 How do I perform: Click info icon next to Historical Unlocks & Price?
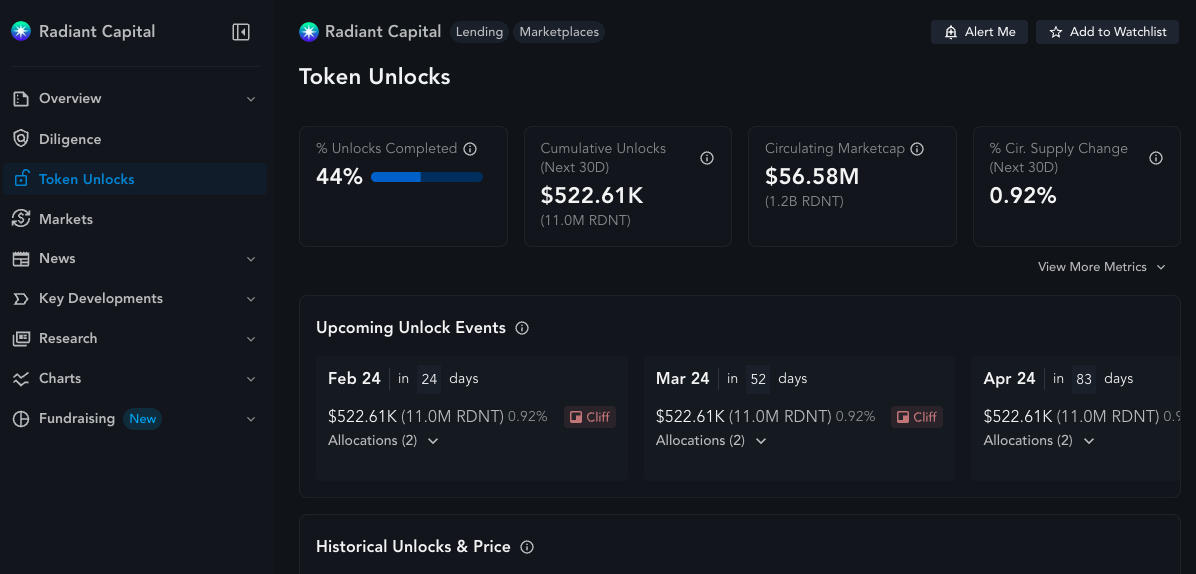pos(526,547)
